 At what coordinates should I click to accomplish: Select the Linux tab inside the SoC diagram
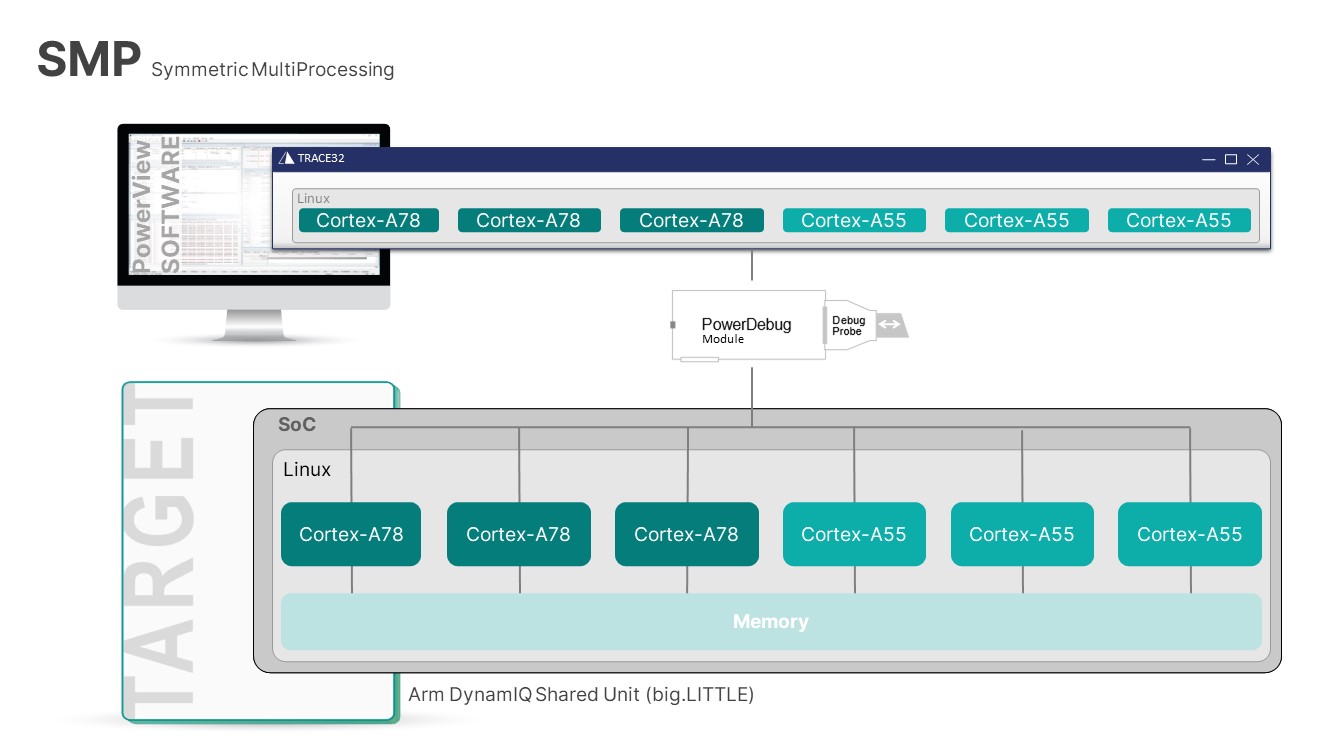pyautogui.click(x=309, y=469)
